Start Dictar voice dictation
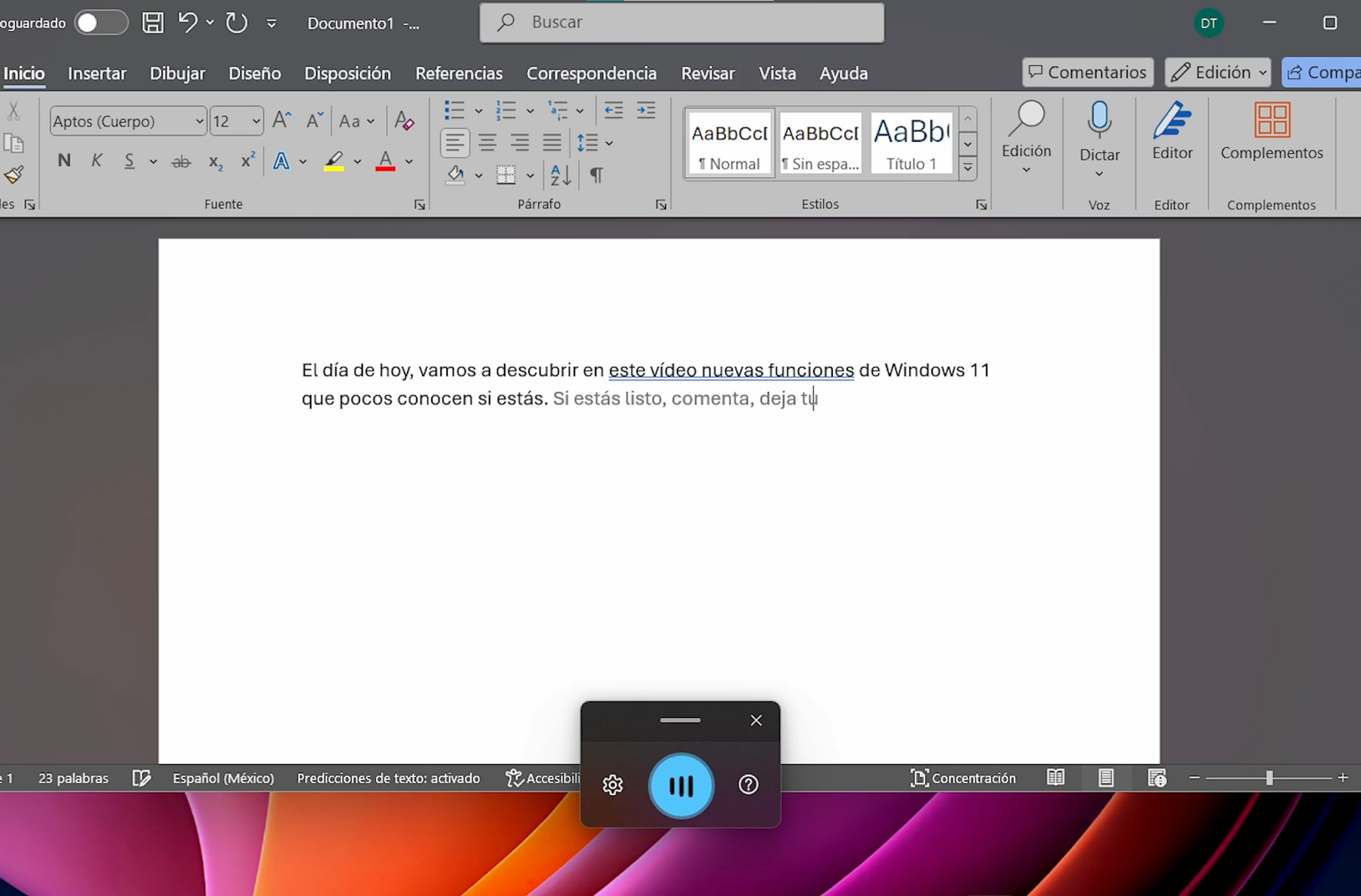 (x=1099, y=130)
